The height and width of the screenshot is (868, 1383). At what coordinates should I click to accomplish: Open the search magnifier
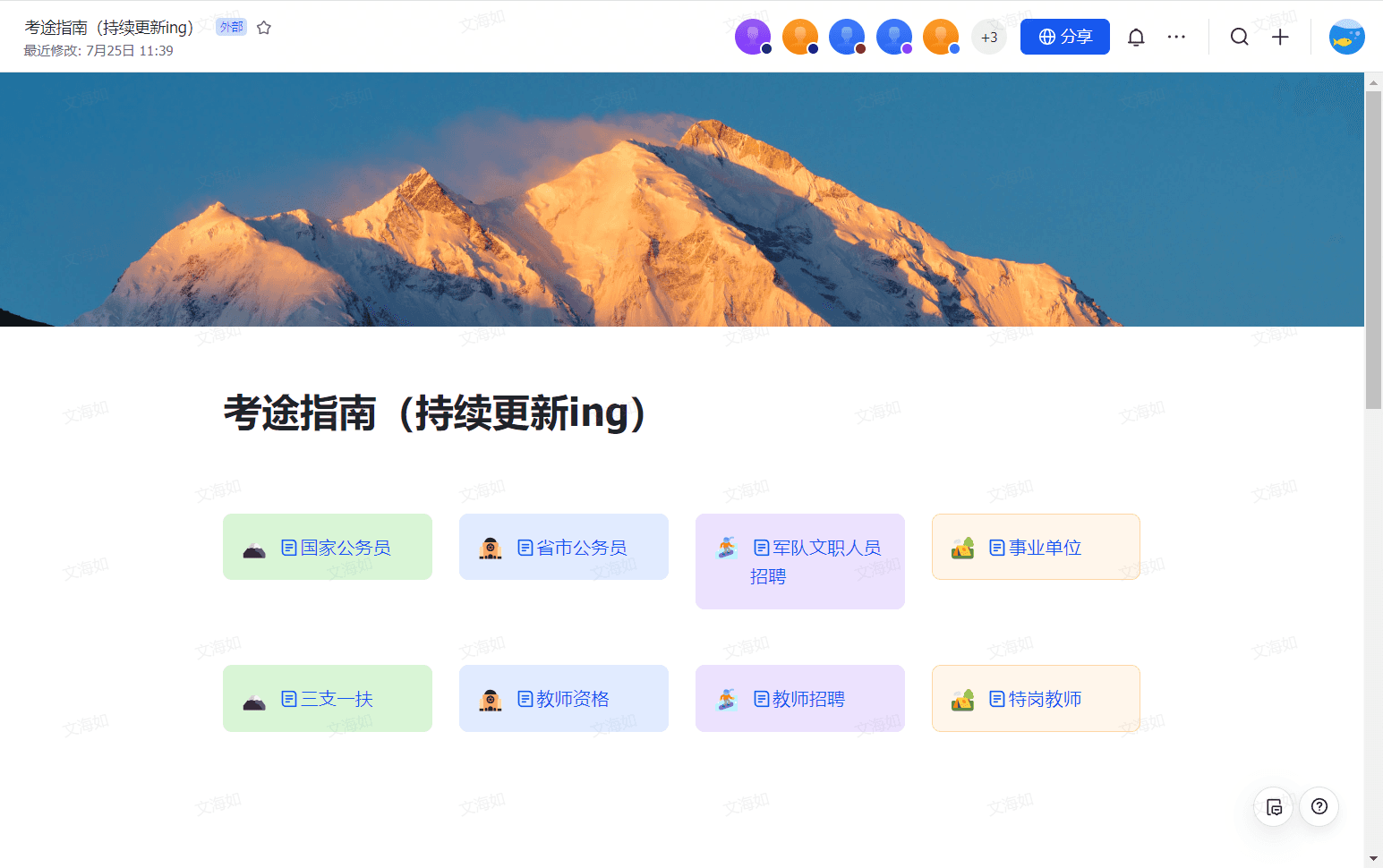(1239, 37)
